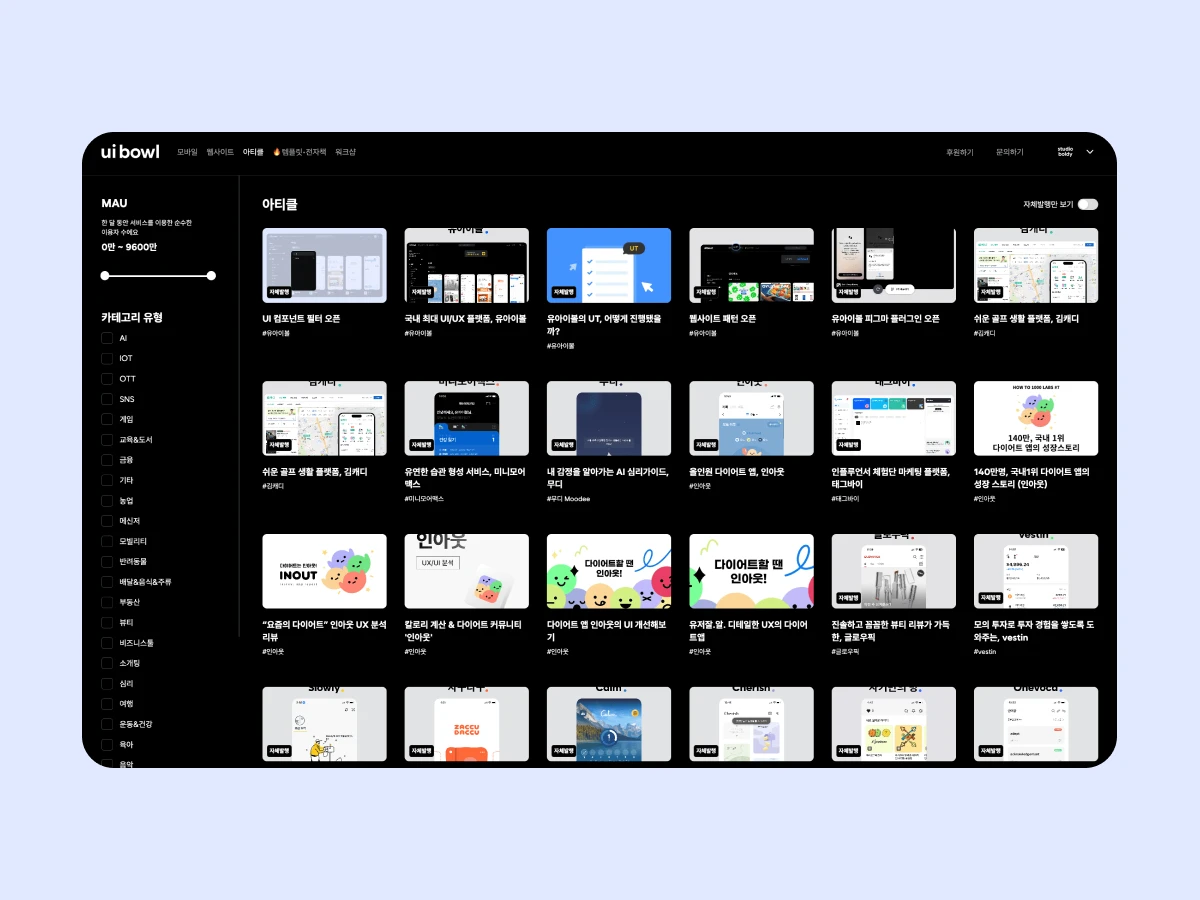Open the Slowly article thumbnail
Image resolution: width=1200 pixels, height=900 pixels.
point(324,724)
